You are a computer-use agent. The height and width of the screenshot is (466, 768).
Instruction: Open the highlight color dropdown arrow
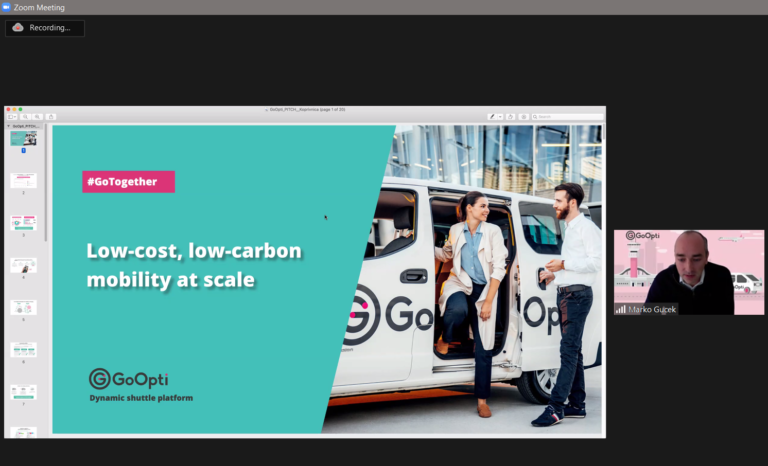click(x=500, y=117)
